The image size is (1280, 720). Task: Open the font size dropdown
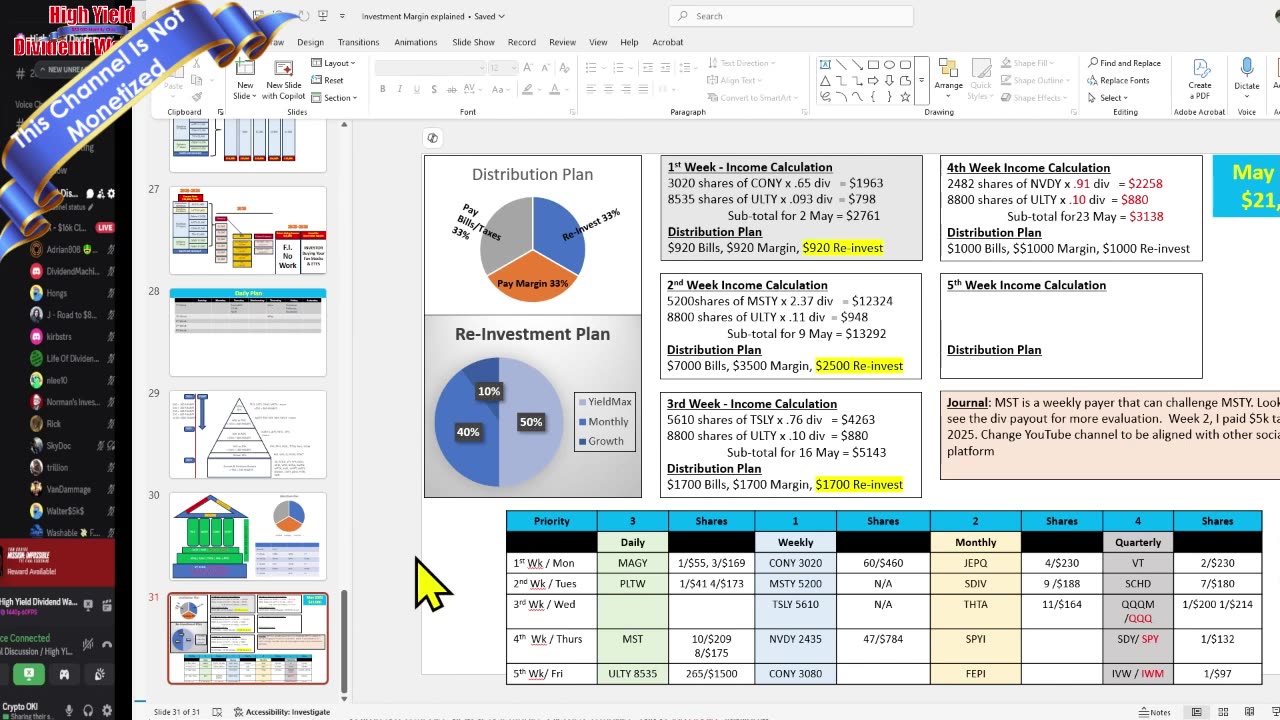pyautogui.click(x=501, y=68)
